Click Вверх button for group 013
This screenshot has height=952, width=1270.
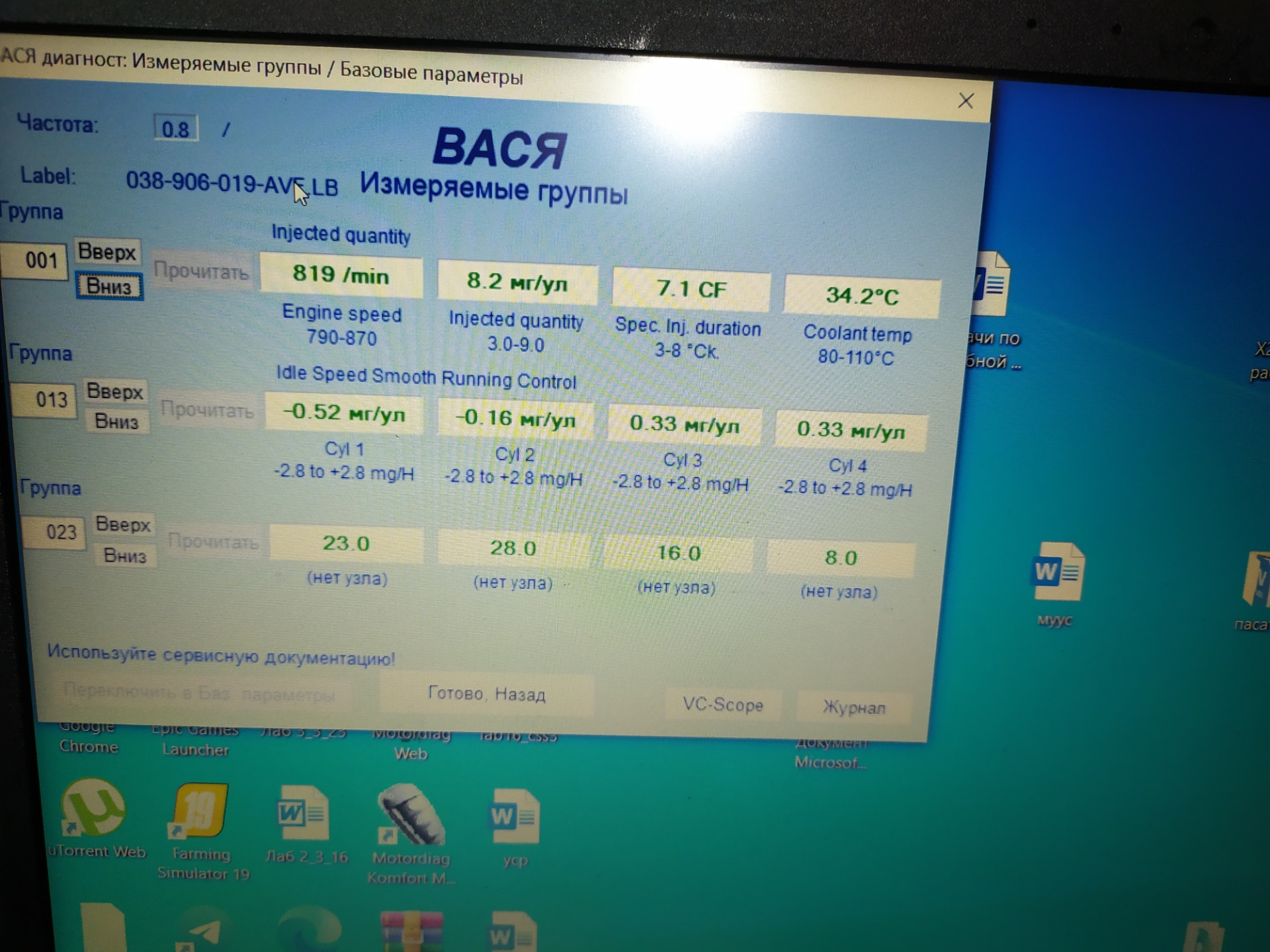(x=114, y=391)
